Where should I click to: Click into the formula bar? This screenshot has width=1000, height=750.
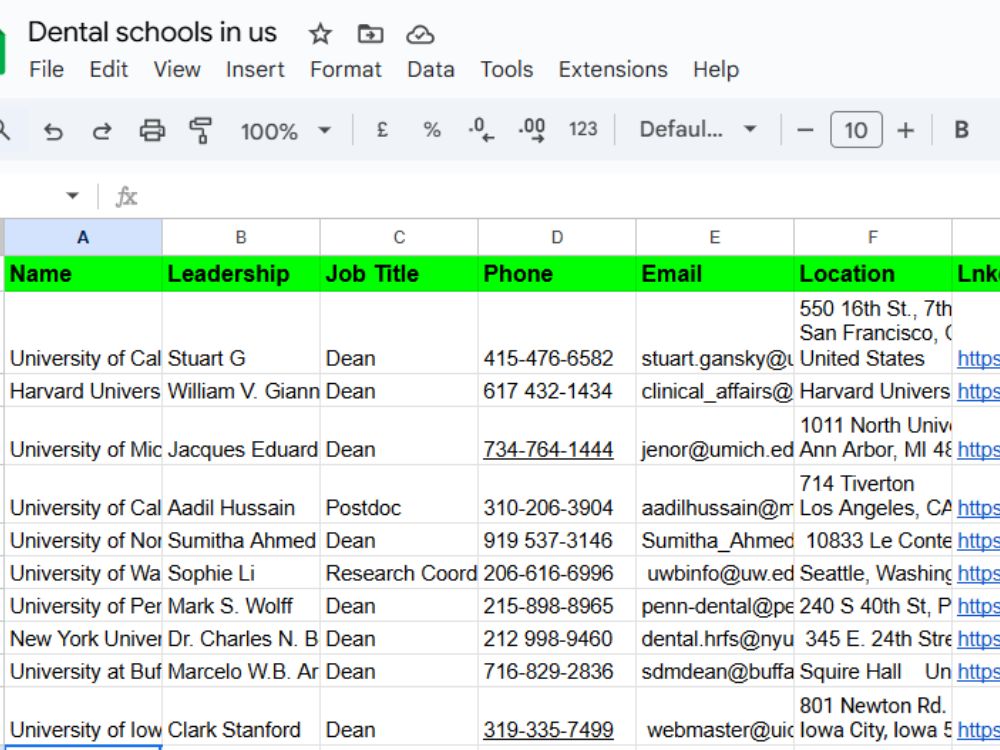pos(568,196)
